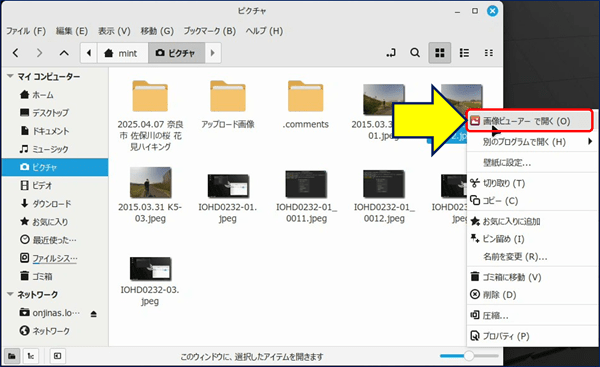The image size is (600, 367).
Task: Open the ヘルプ (H) menu
Action: pos(264,31)
